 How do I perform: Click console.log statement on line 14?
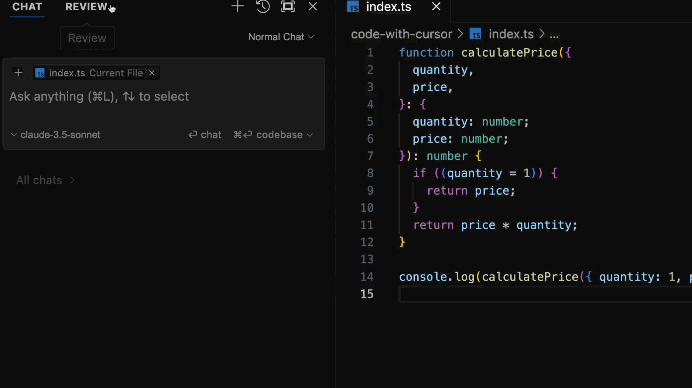(545, 277)
